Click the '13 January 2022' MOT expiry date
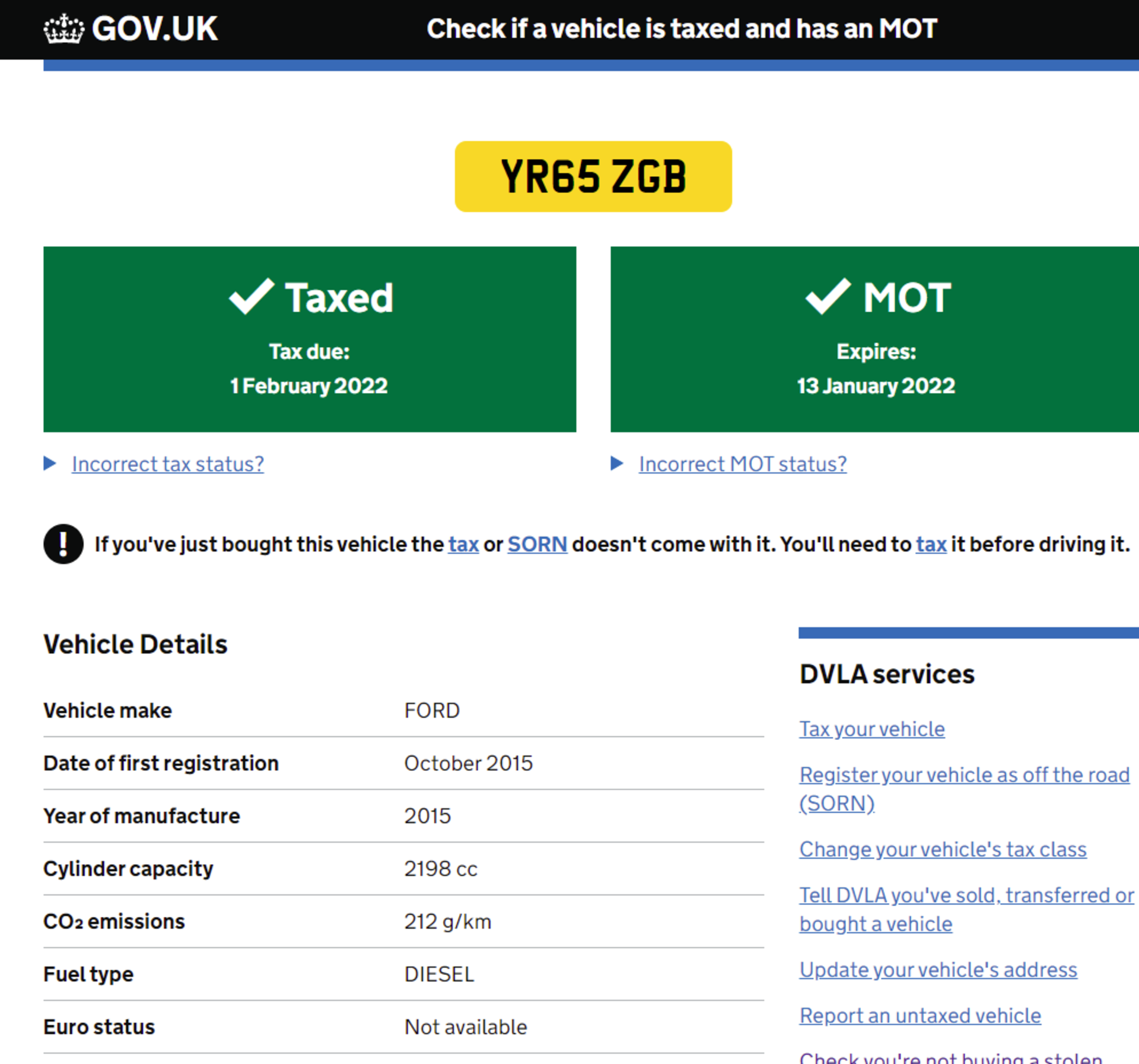1139x1064 pixels. [x=876, y=386]
